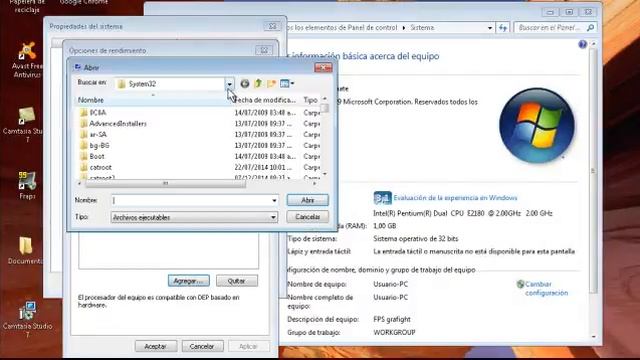Click the search magnifier in Panel de control
This screenshot has height=360, width=640.
(x=590, y=28)
